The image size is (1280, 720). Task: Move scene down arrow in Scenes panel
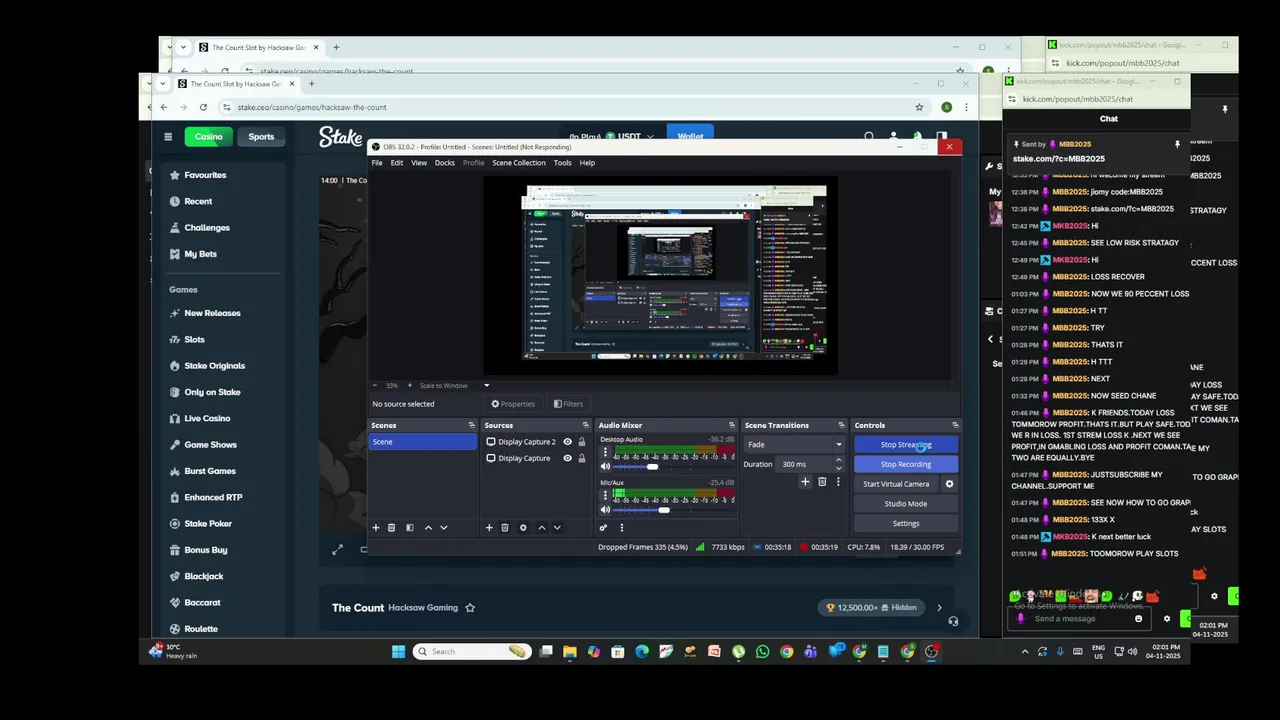click(444, 528)
